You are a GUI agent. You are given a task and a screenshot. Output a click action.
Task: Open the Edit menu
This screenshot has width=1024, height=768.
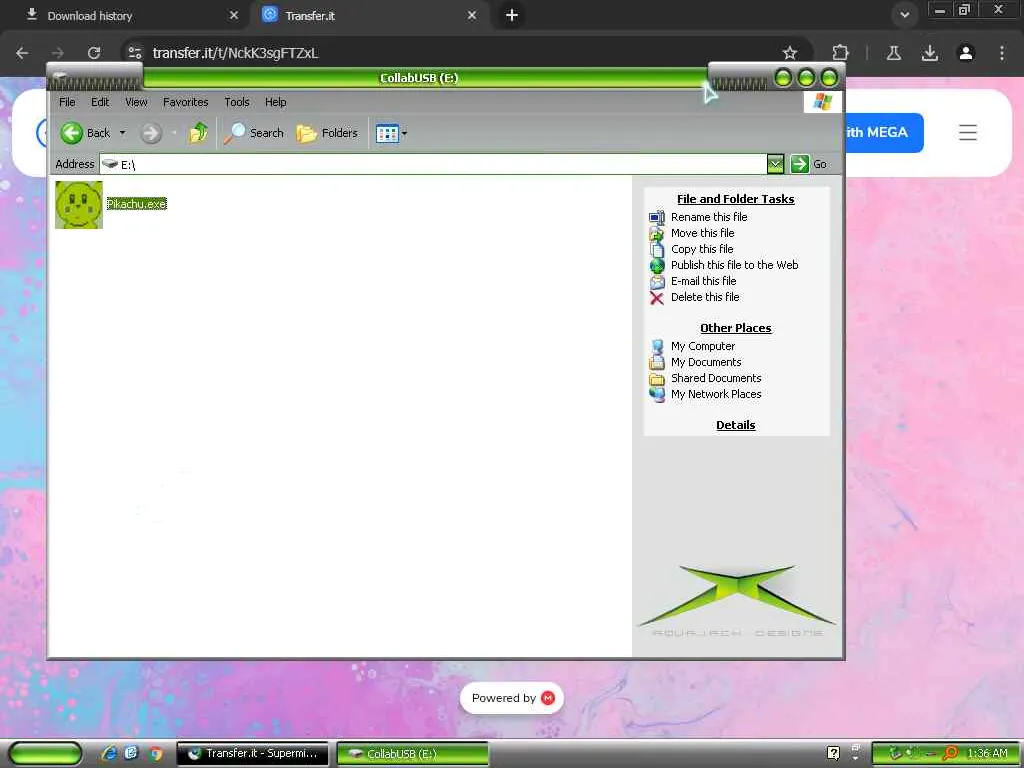click(100, 102)
